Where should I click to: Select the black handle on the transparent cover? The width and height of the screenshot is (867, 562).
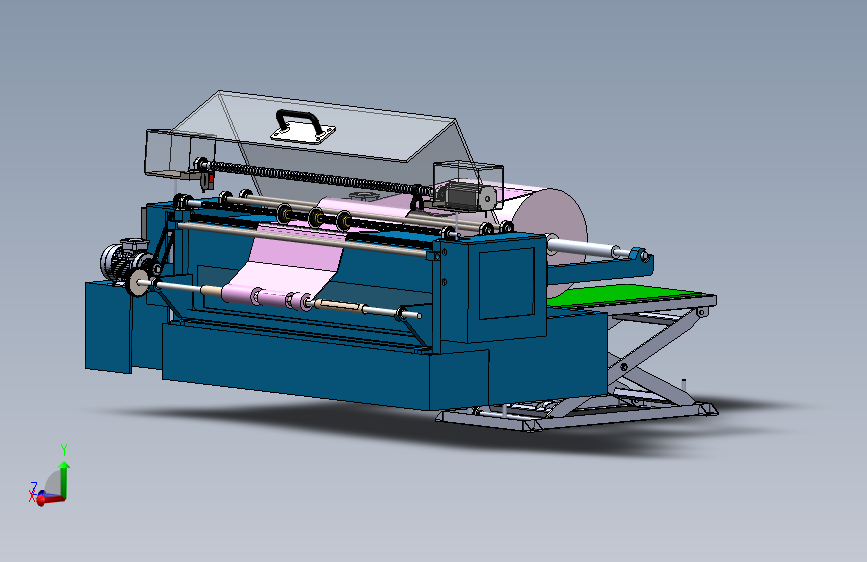(299, 121)
